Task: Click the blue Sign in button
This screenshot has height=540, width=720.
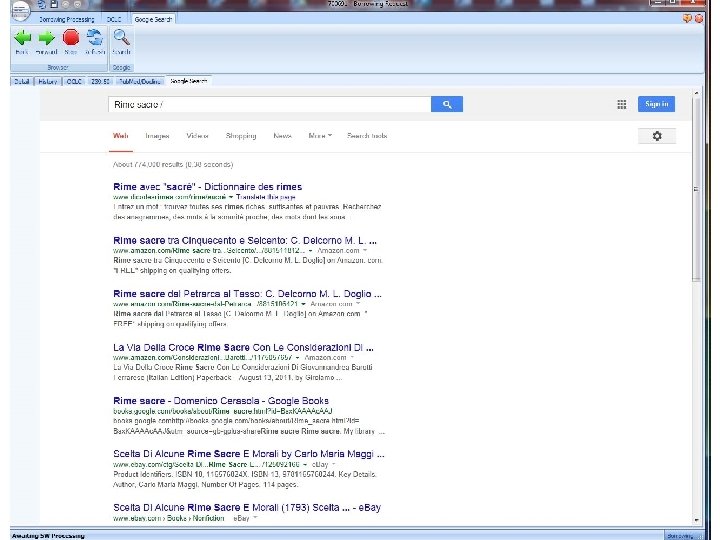Action: [657, 104]
